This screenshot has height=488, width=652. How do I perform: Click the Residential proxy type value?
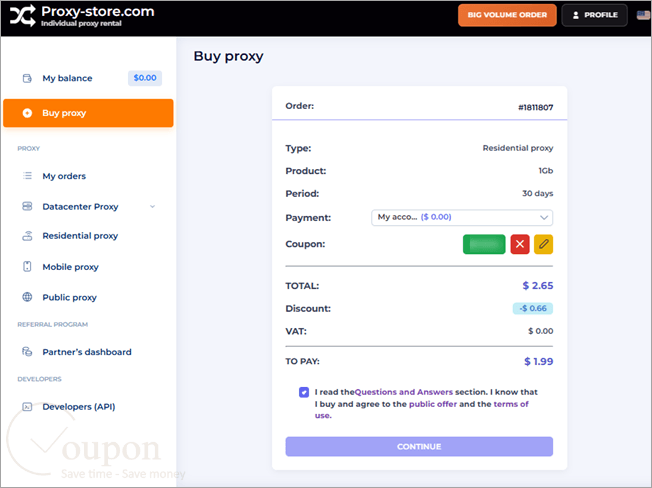(x=518, y=148)
